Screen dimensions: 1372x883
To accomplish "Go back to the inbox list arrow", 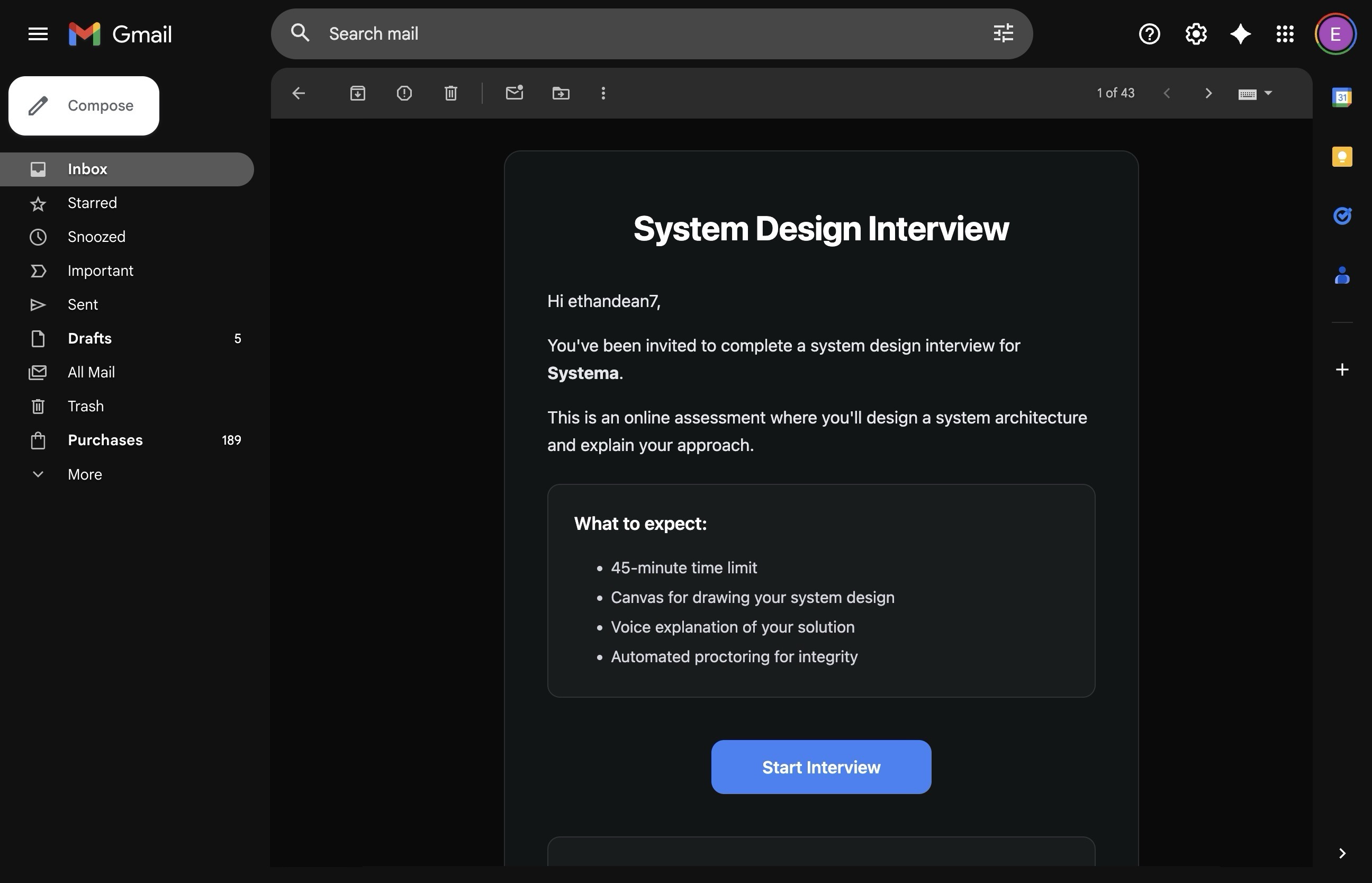I will pyautogui.click(x=299, y=93).
